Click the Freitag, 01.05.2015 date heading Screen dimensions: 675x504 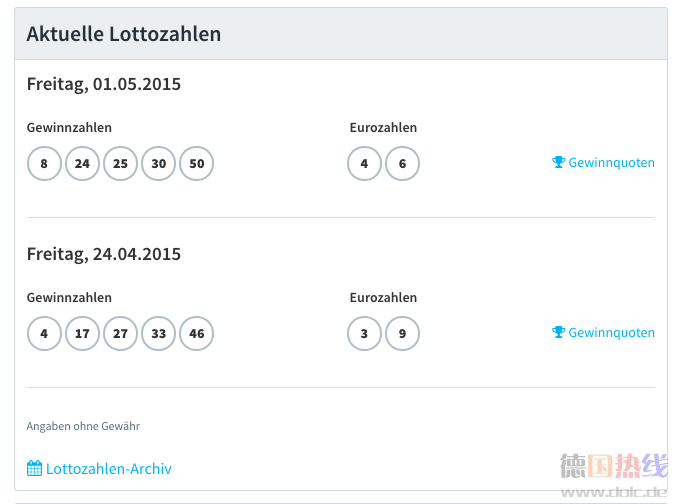104,84
